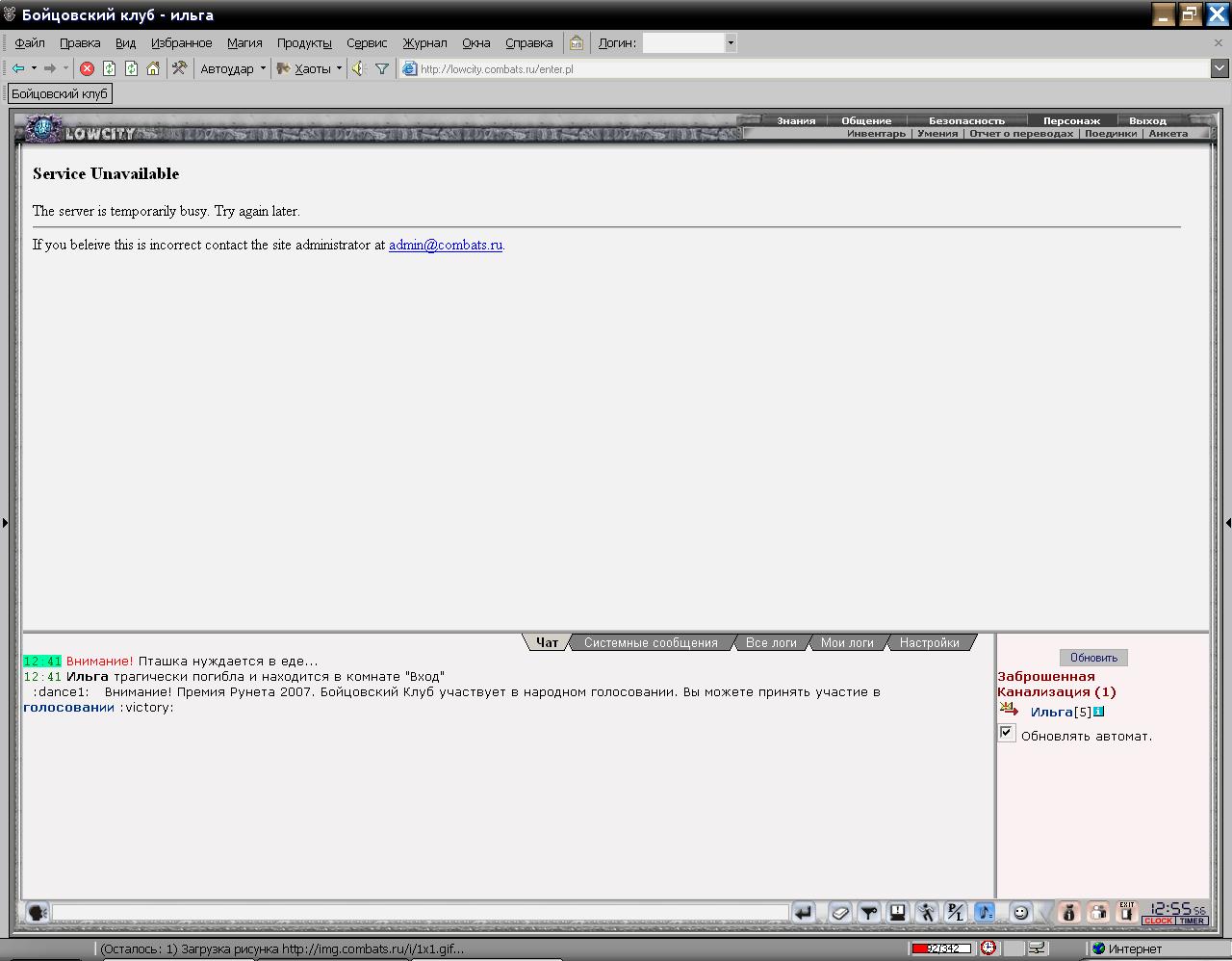The image size is (1232, 961).
Task: Open the friends people icon in bottom bar
Action: 1098,912
